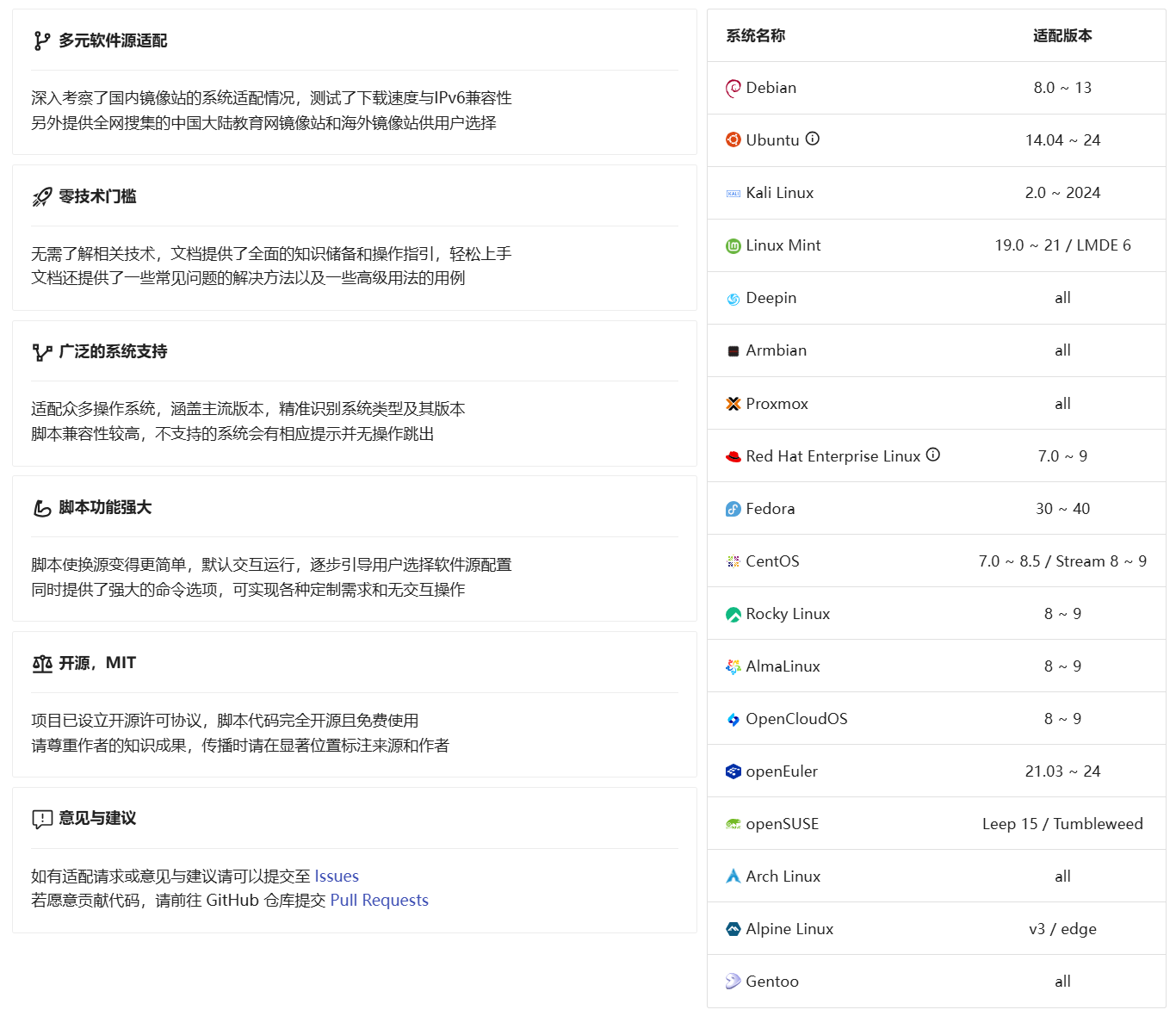This screenshot has height=1016, width=1176.
Task: Click the Gentoo logo icon
Action: [733, 982]
